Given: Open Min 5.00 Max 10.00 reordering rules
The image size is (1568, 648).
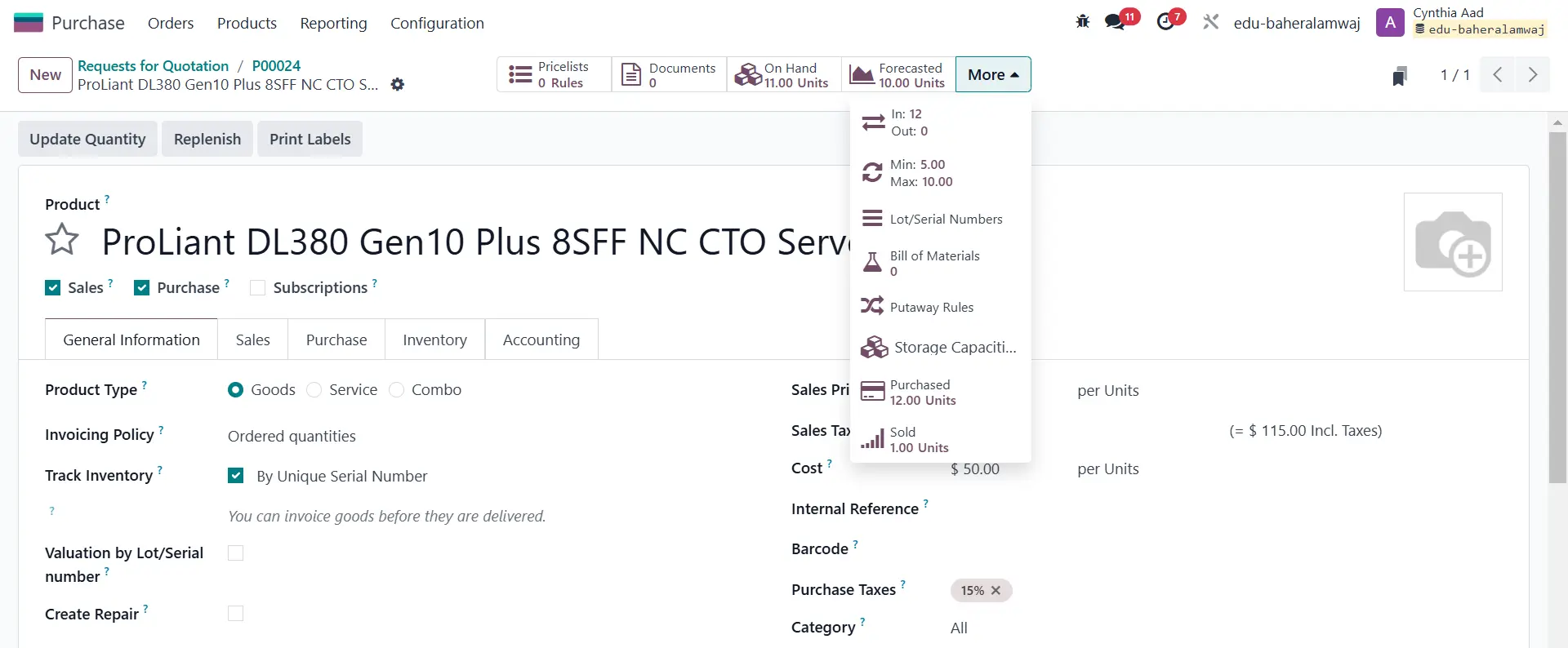Looking at the screenshot, I should 940,173.
